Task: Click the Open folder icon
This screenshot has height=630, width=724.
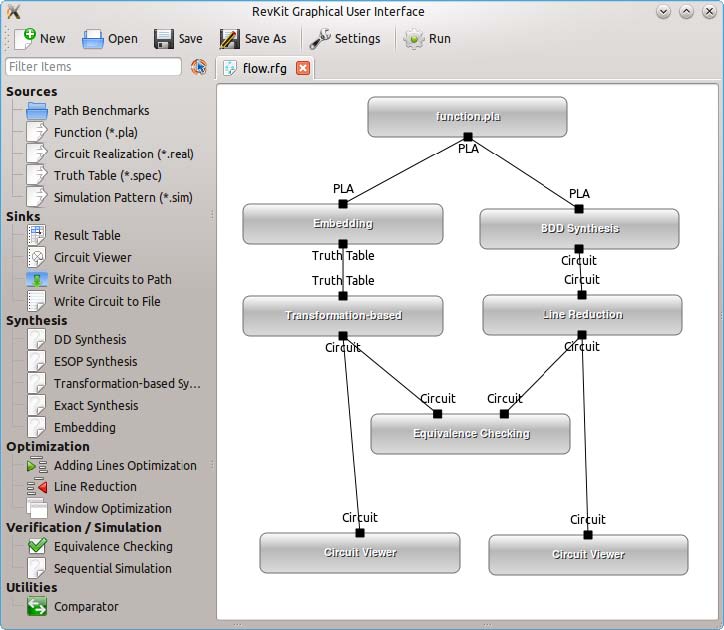Action: [93, 39]
